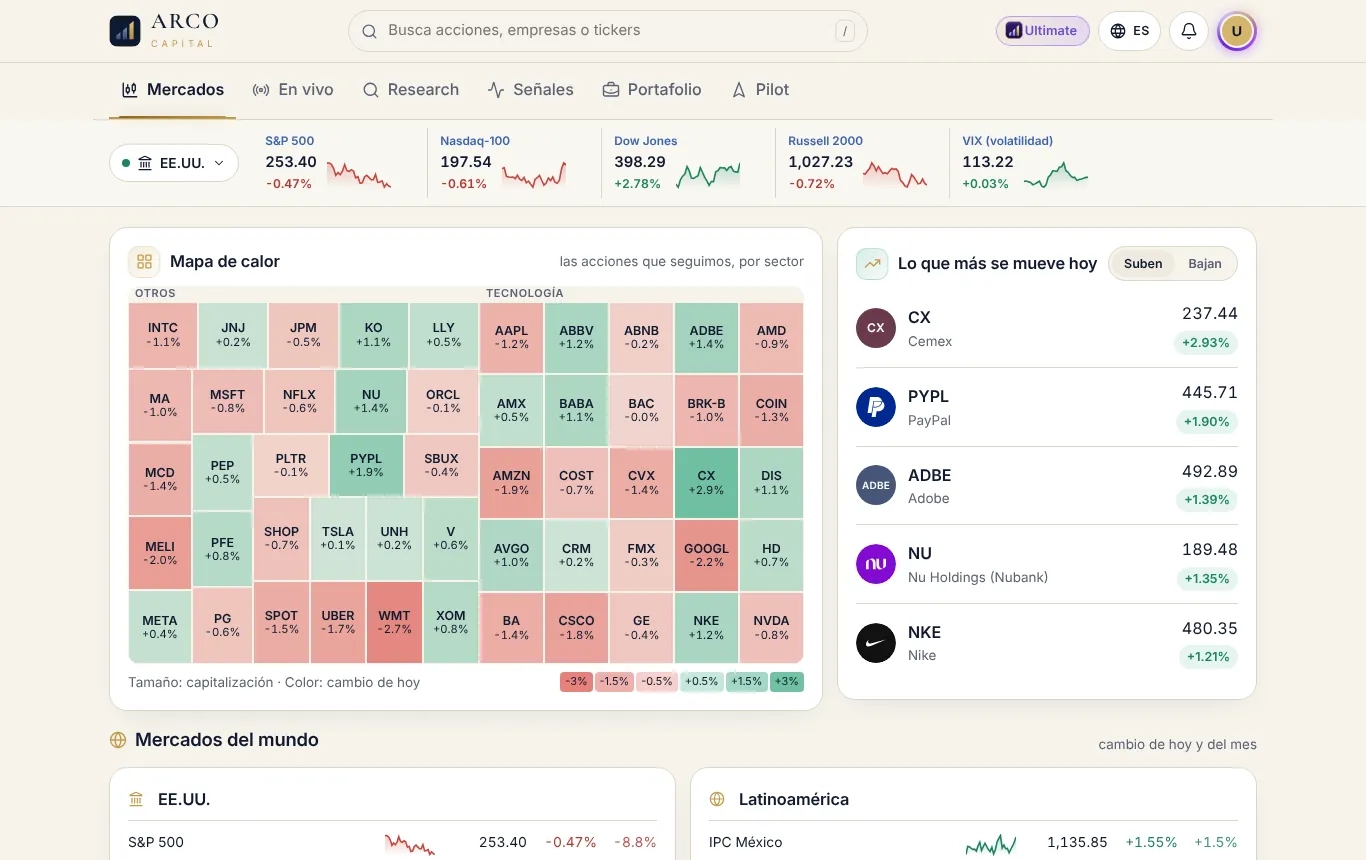
Task: Select the MELI heat map tile
Action: tap(160, 553)
